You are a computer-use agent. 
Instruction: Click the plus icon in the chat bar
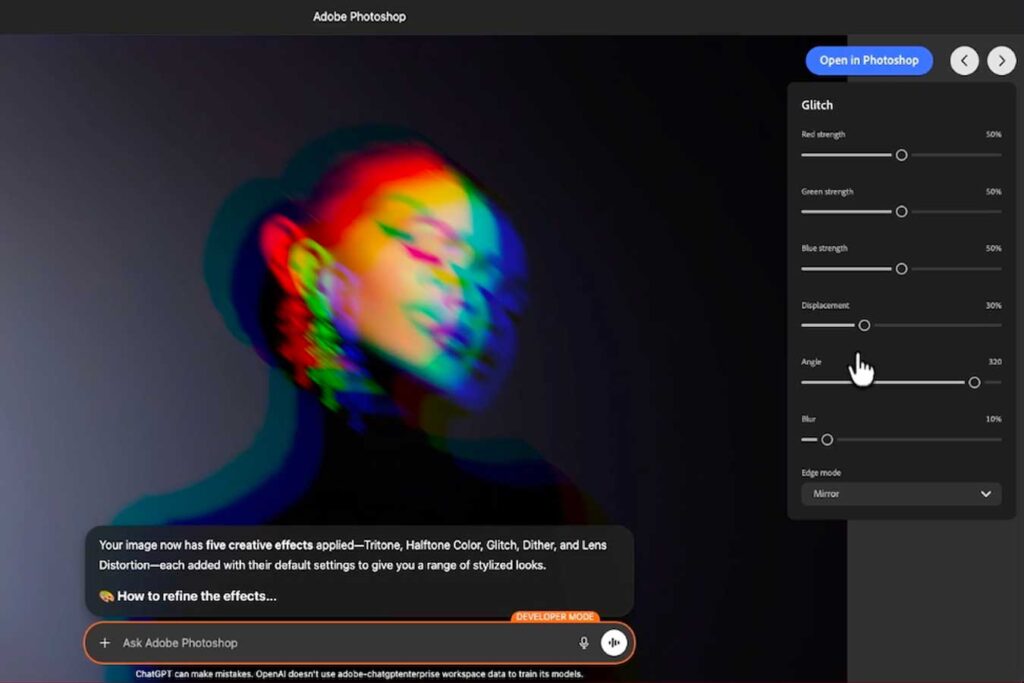104,643
